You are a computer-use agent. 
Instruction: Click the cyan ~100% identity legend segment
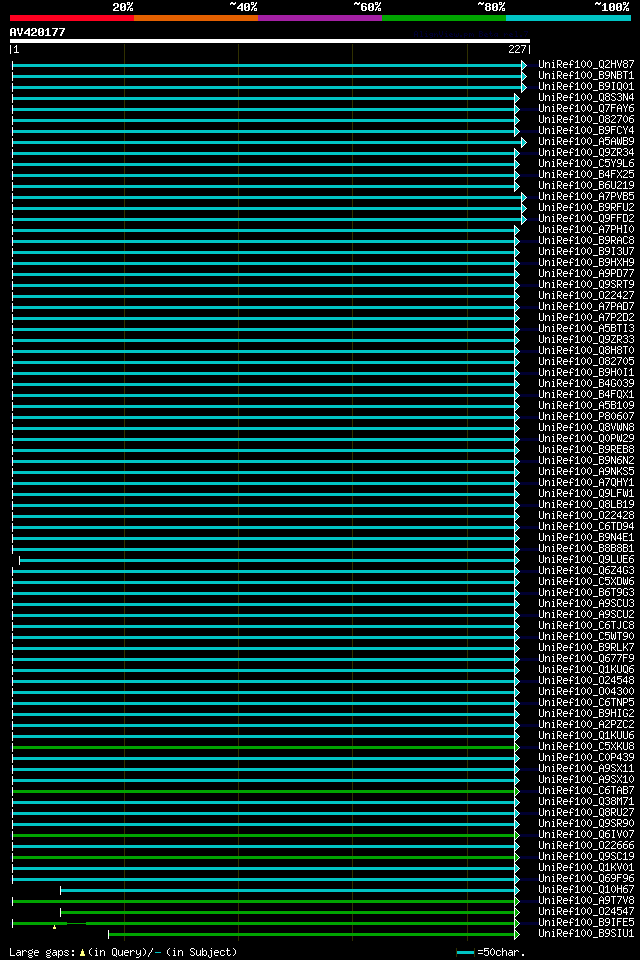pyautogui.click(x=568, y=18)
